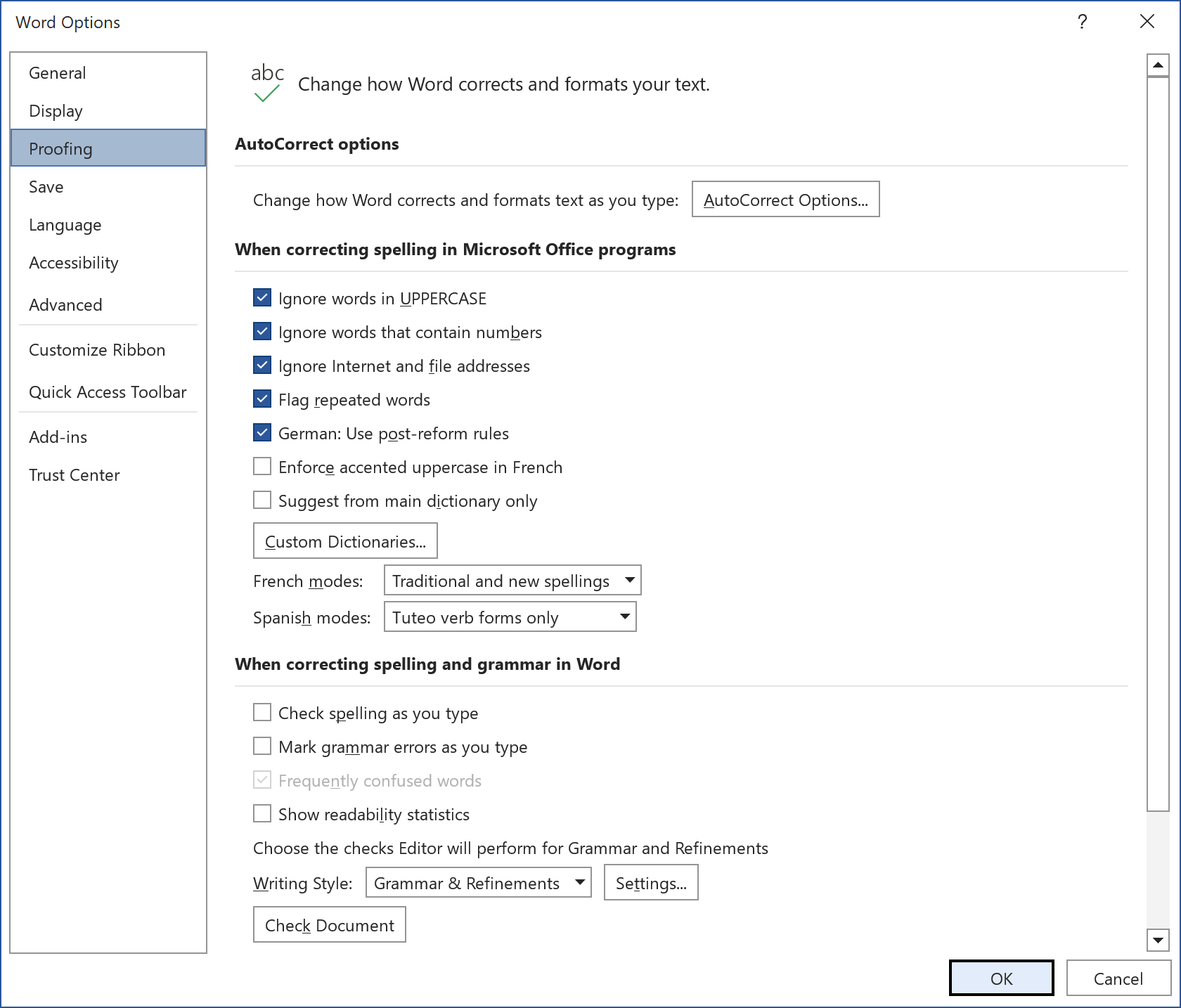
Task: Open Customize Ribbon settings
Action: 108,350
